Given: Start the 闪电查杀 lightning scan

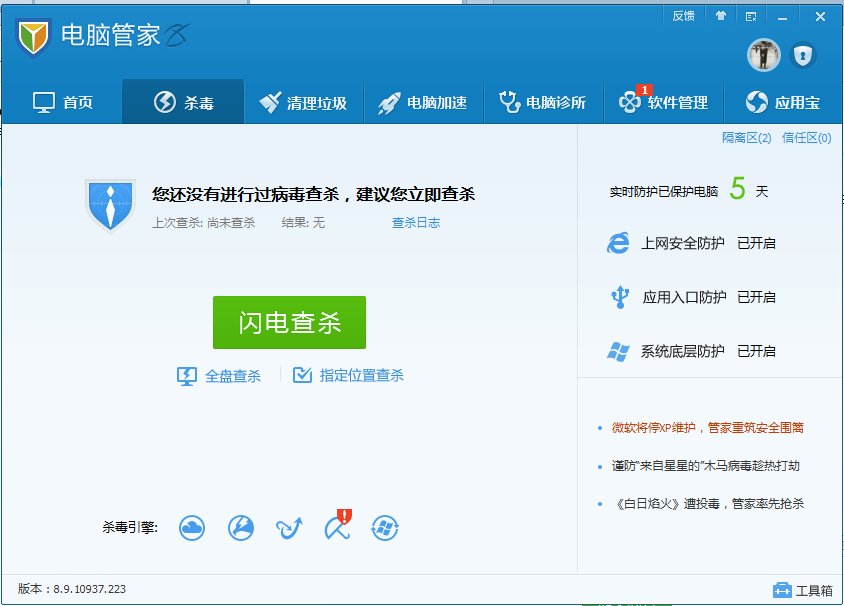Looking at the screenshot, I should coord(289,322).
